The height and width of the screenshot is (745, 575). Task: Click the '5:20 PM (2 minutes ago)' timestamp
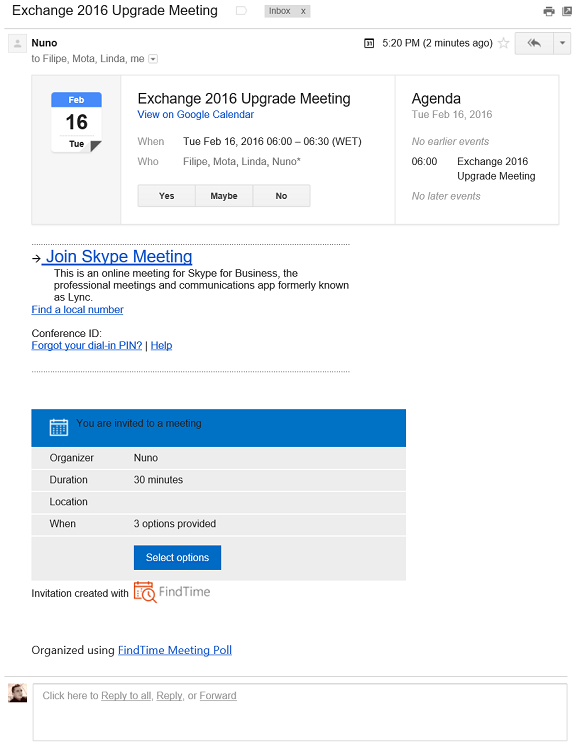pos(437,43)
